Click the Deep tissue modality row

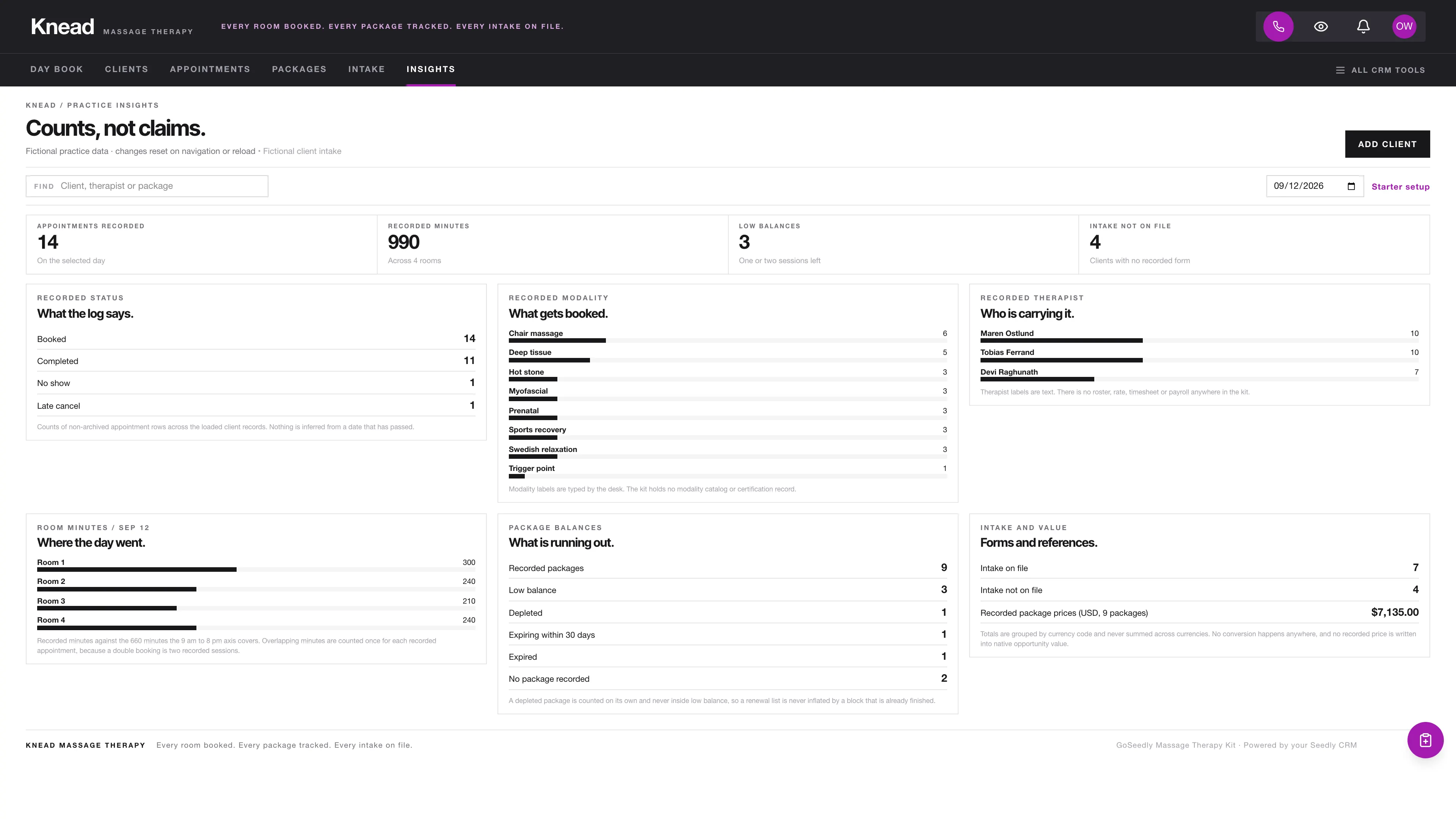tap(728, 356)
